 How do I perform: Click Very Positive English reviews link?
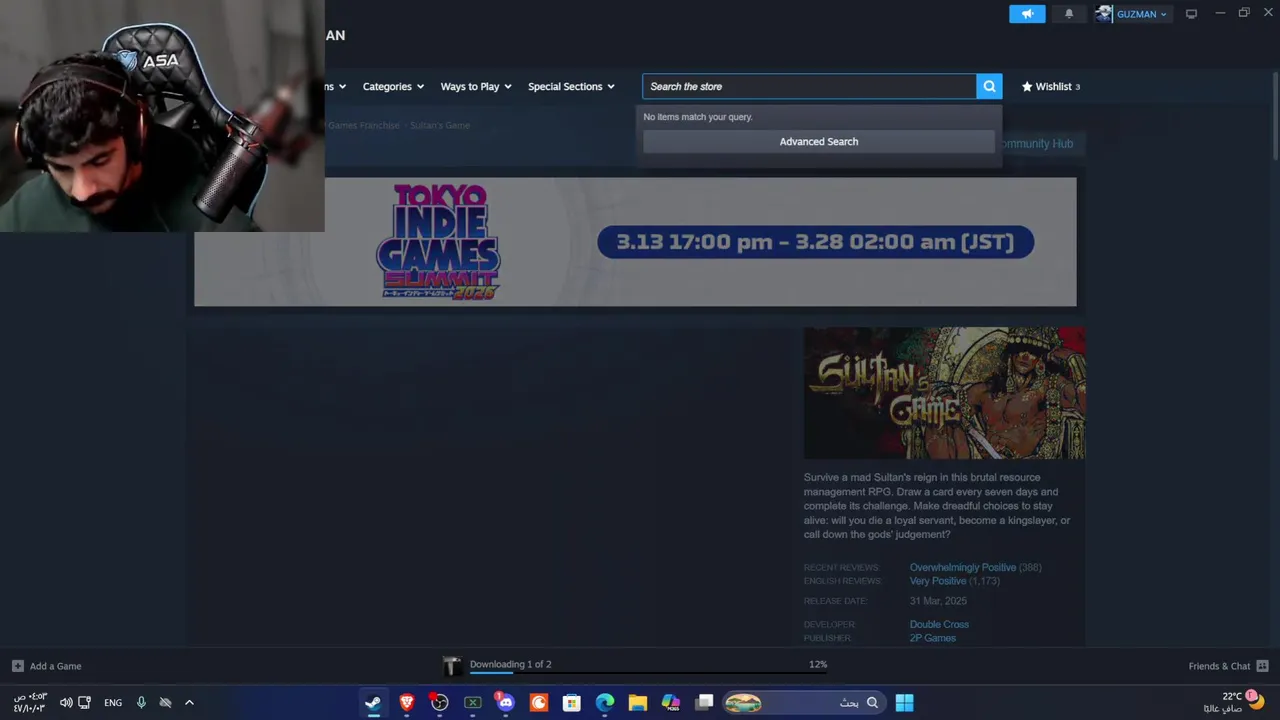tap(937, 581)
